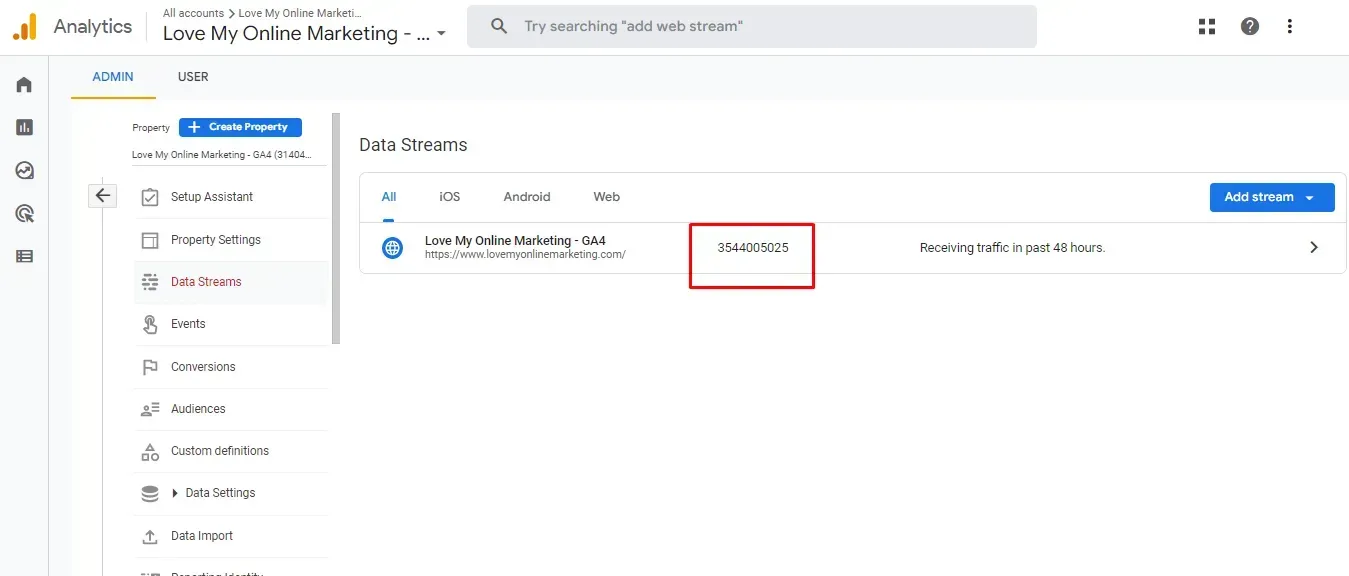
Task: Open the three-dot more options menu
Action: point(1290,27)
